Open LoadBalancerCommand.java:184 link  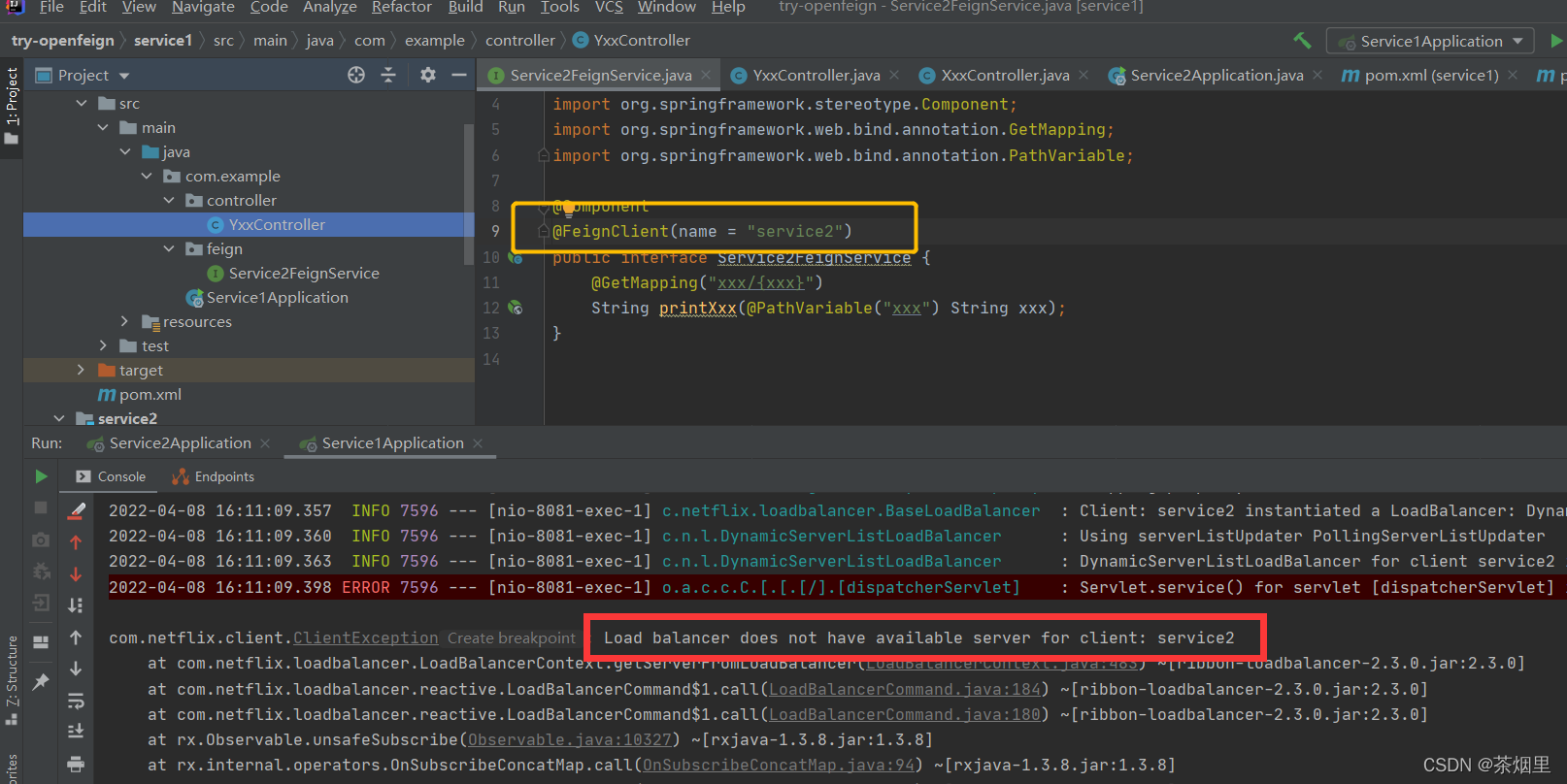point(904,689)
